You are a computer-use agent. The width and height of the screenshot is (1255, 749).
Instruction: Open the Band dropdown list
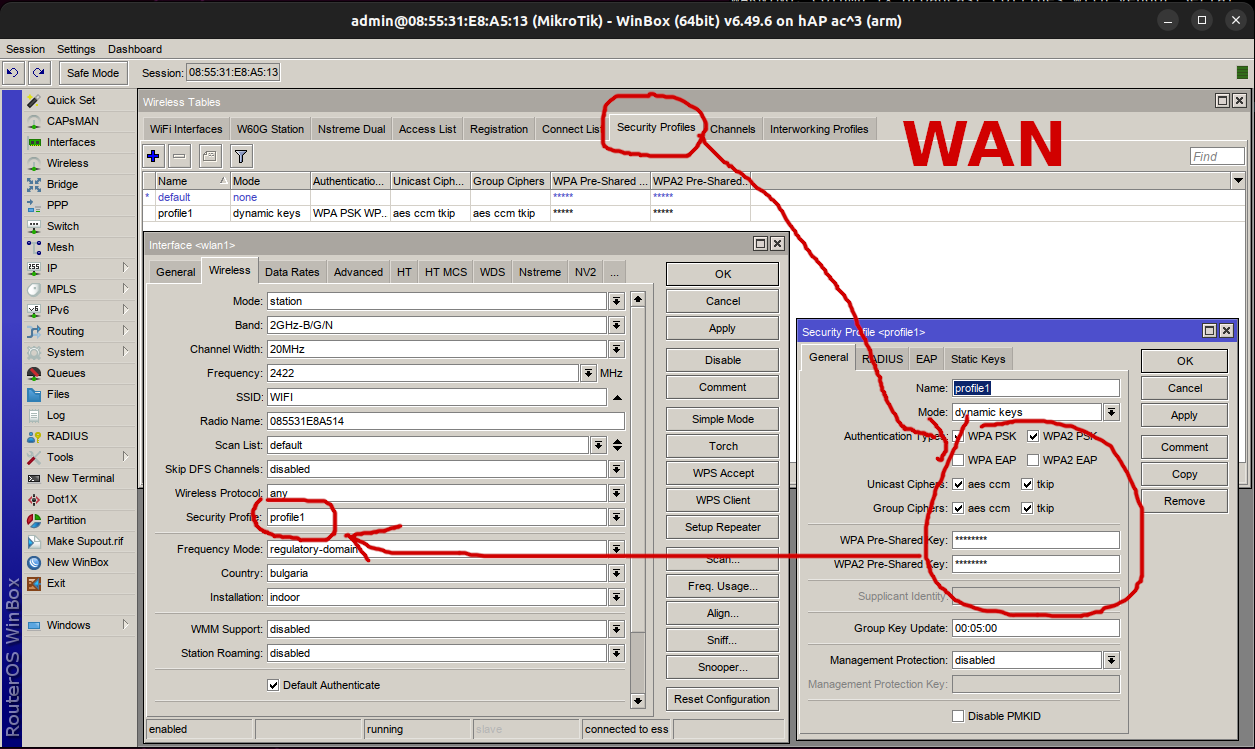616,325
